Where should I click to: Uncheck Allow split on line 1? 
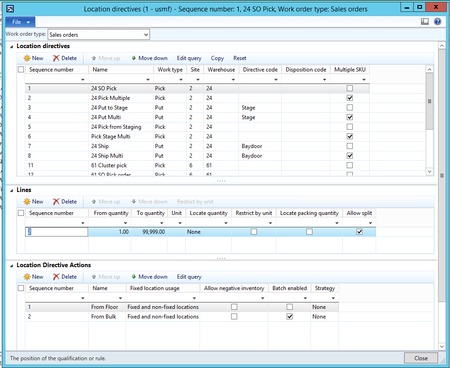pos(359,232)
